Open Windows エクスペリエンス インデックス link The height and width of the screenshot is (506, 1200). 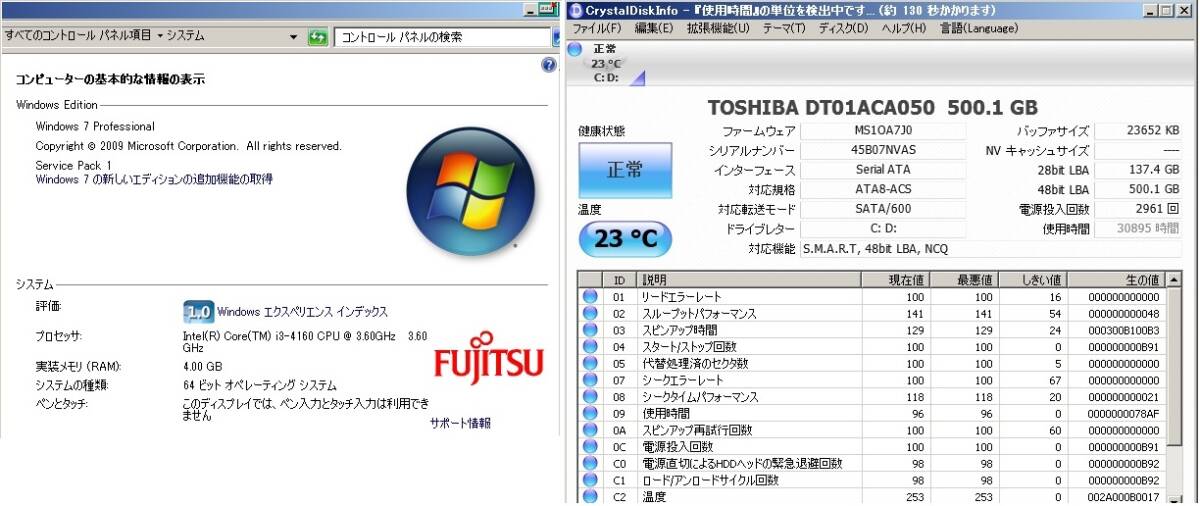(x=302, y=312)
